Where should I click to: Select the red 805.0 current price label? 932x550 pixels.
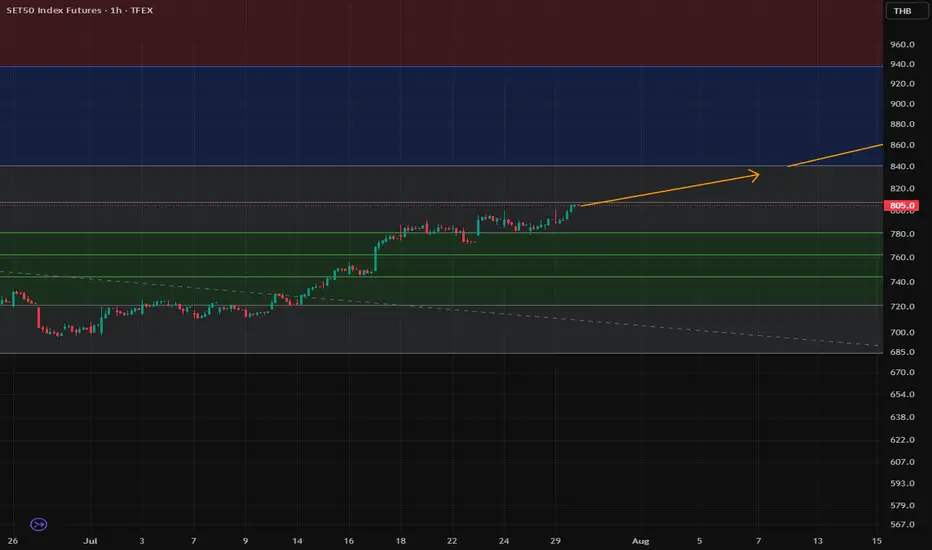[x=902, y=205]
